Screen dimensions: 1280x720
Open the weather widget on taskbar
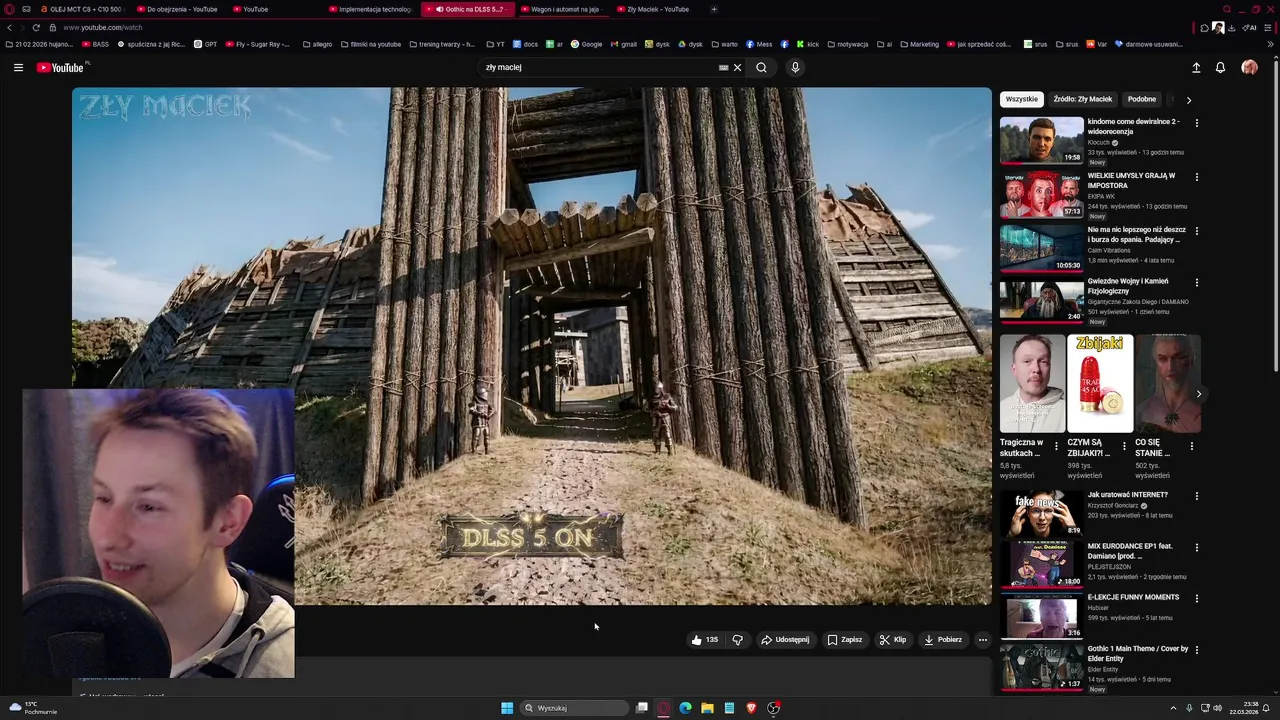pos(32,708)
